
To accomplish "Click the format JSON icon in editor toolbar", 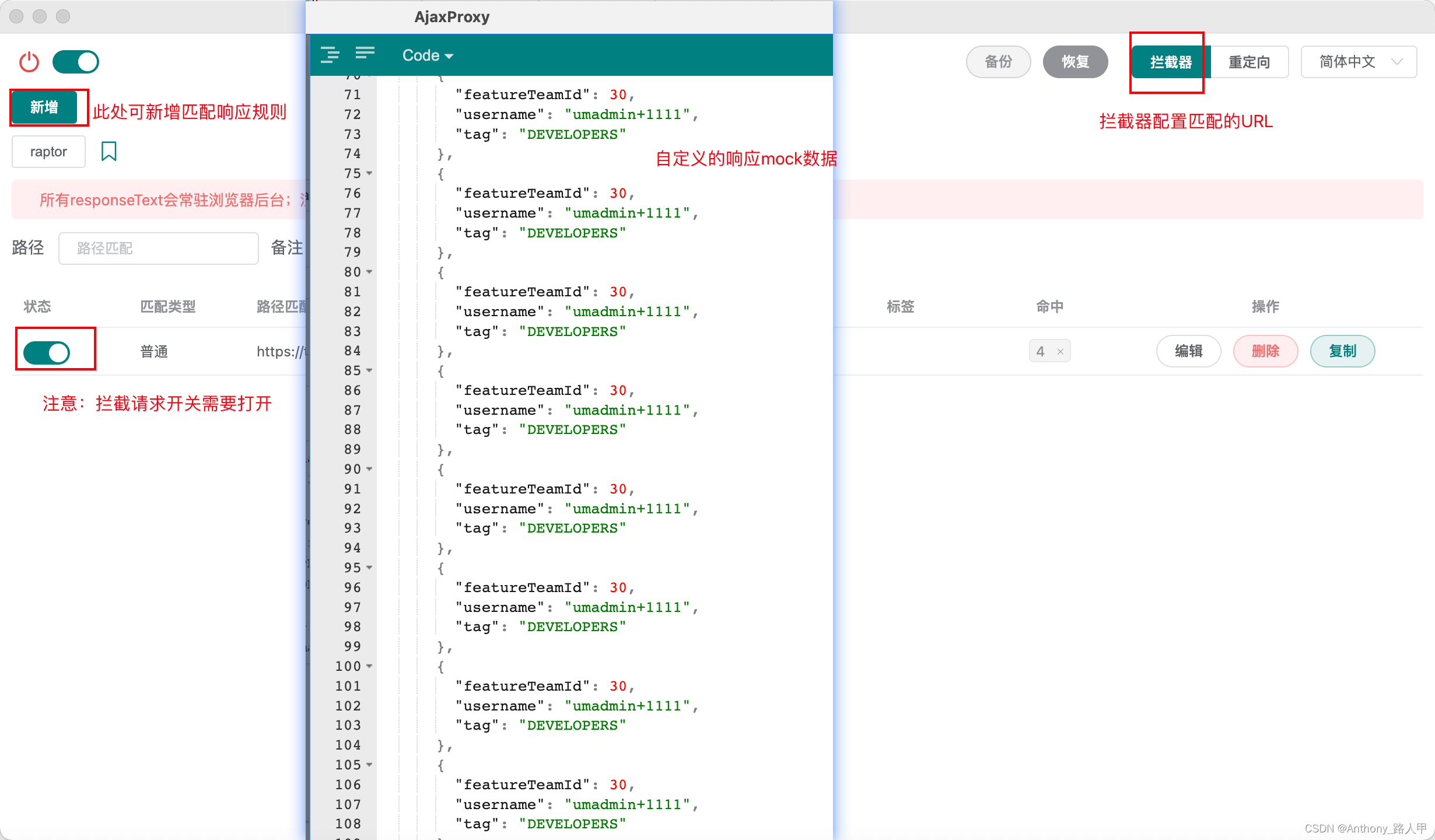I will click(330, 55).
